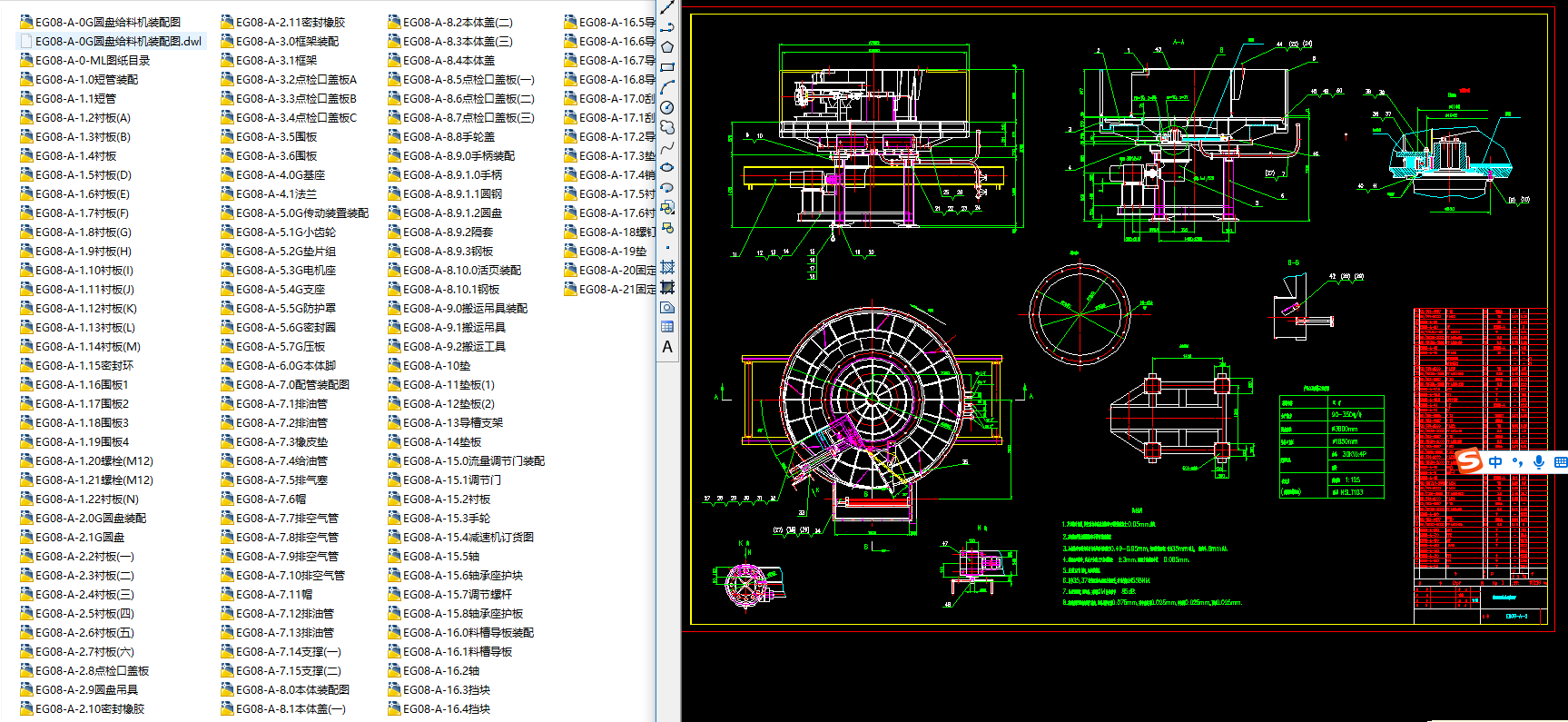The height and width of the screenshot is (722, 1568).
Task: Select the Arc tool
Action: coord(667,87)
